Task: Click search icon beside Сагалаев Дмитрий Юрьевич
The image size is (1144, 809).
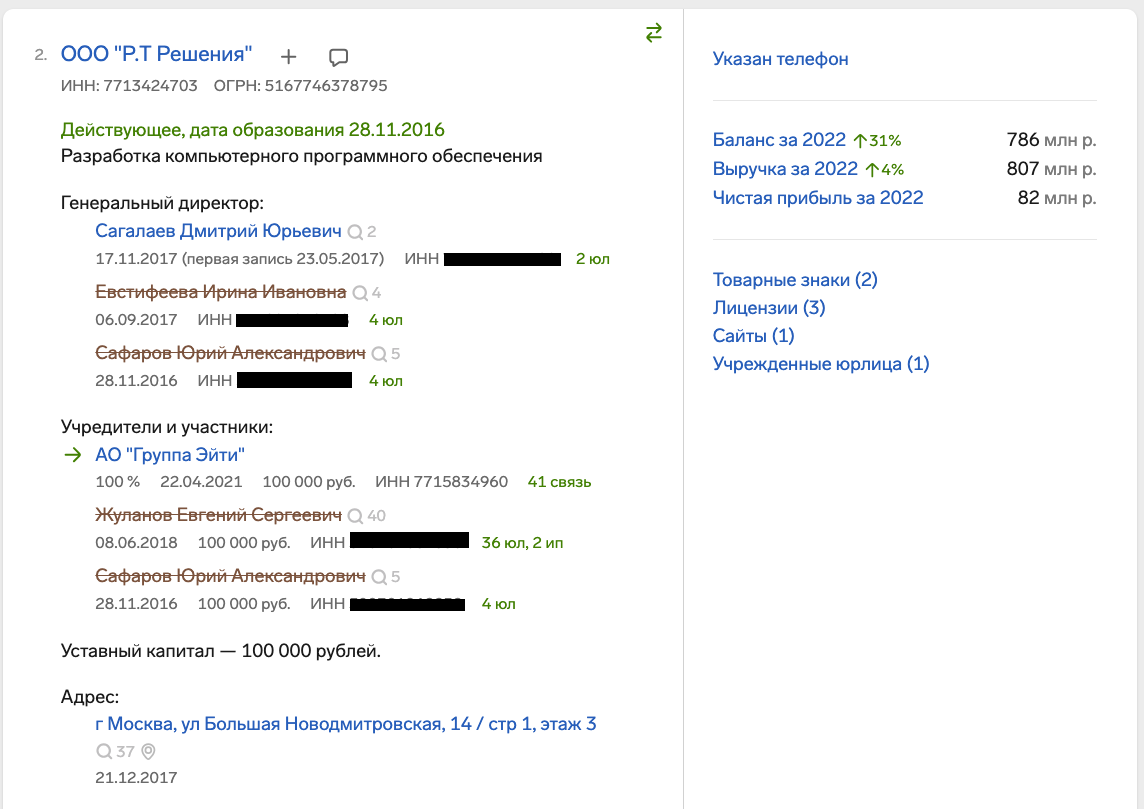Action: (x=355, y=232)
